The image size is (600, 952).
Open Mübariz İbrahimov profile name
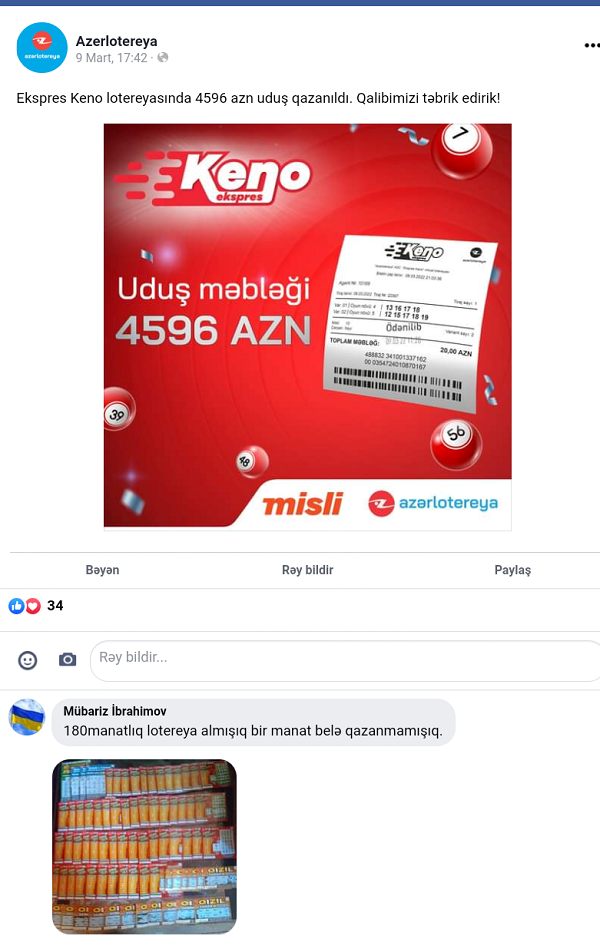[x=115, y=711]
